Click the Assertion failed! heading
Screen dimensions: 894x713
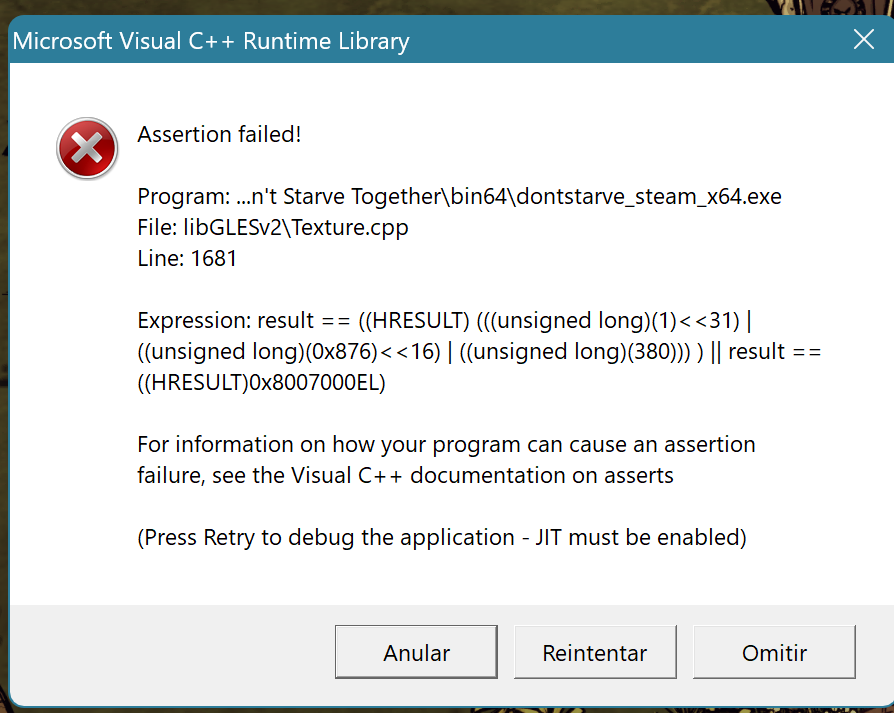click(x=219, y=134)
